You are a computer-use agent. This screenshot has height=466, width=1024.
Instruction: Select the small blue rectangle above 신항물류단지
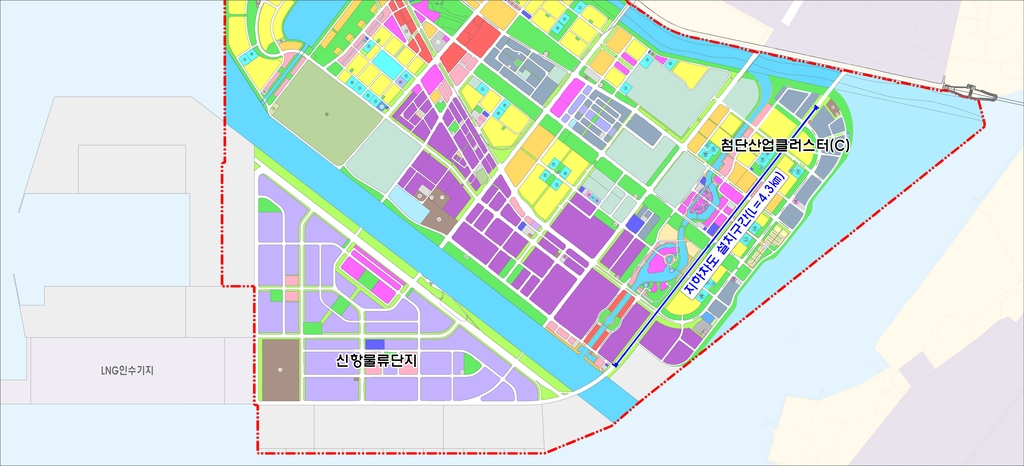tap(375, 344)
